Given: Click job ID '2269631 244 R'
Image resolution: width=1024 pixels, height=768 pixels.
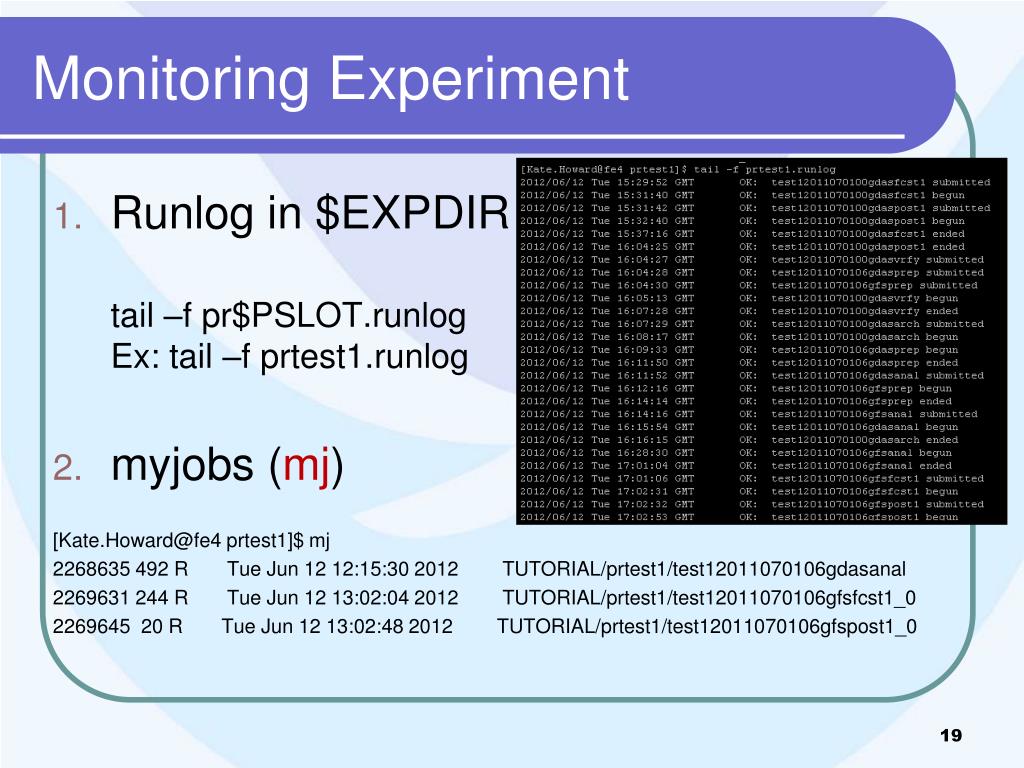Looking at the screenshot, I should point(120,598).
